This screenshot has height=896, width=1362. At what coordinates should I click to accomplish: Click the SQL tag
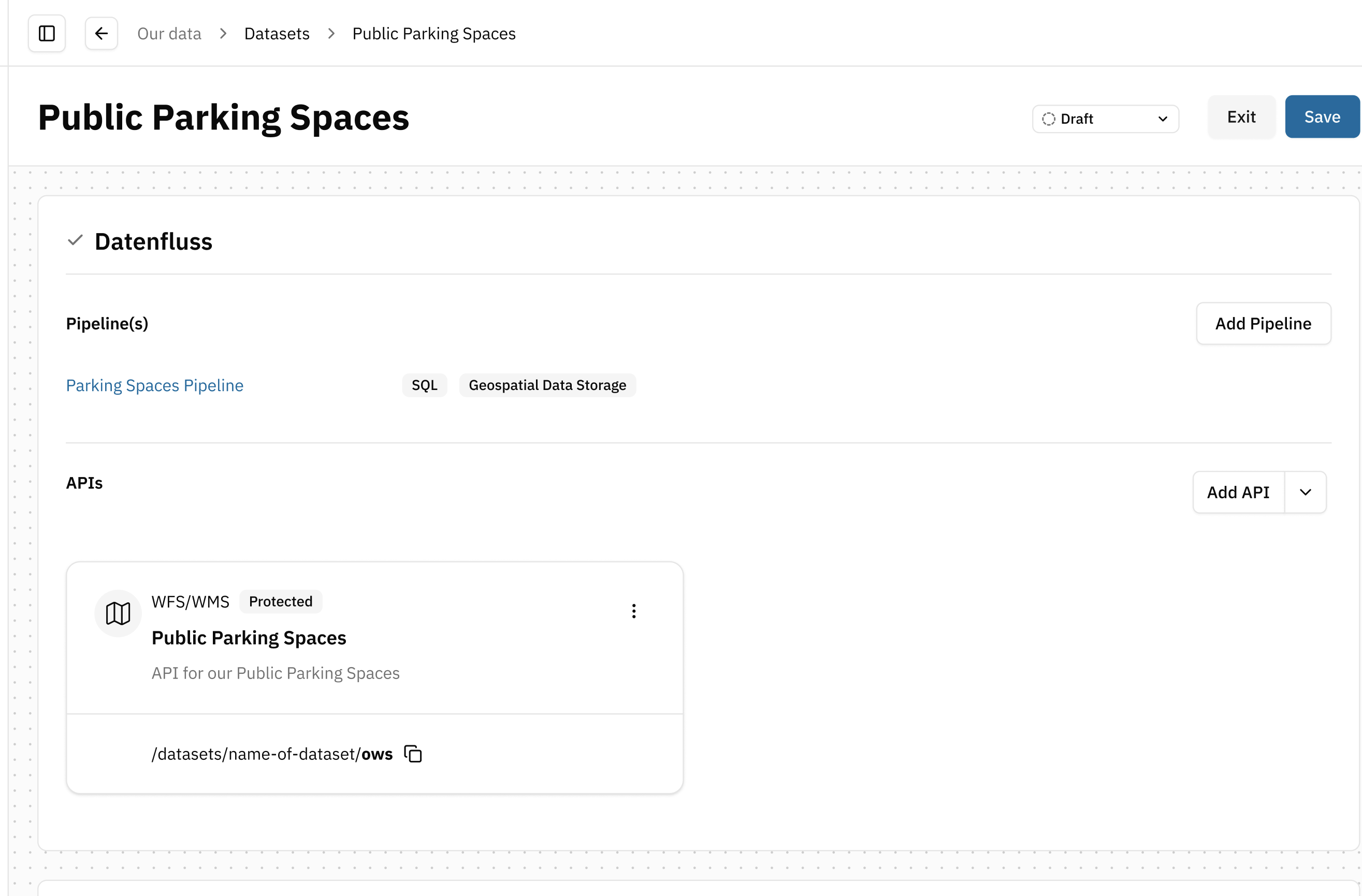coord(425,386)
